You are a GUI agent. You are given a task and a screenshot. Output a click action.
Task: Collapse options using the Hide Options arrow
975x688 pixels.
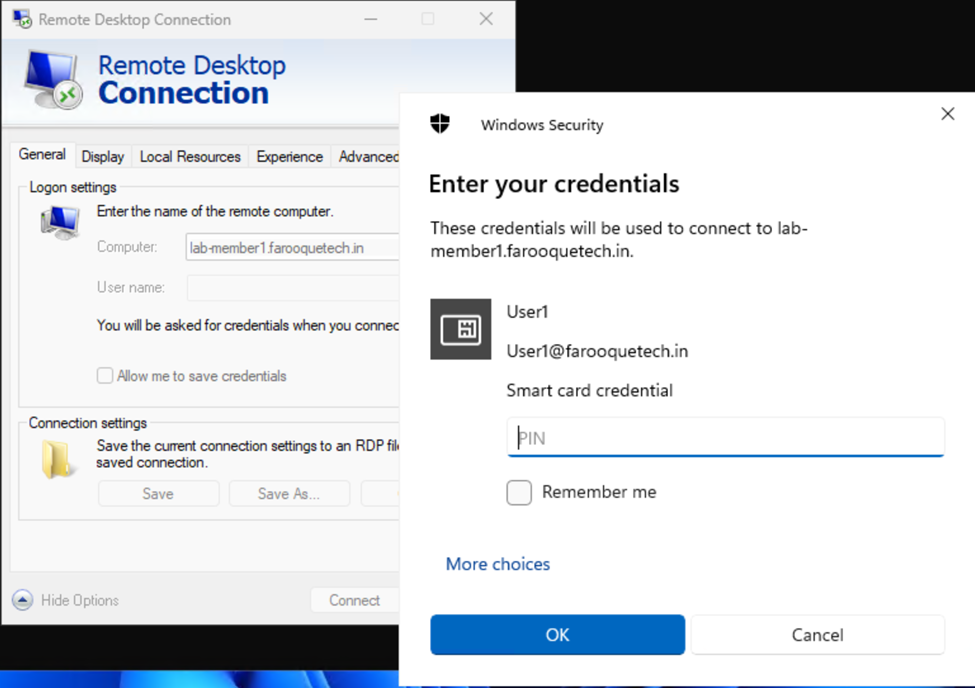coord(22,600)
